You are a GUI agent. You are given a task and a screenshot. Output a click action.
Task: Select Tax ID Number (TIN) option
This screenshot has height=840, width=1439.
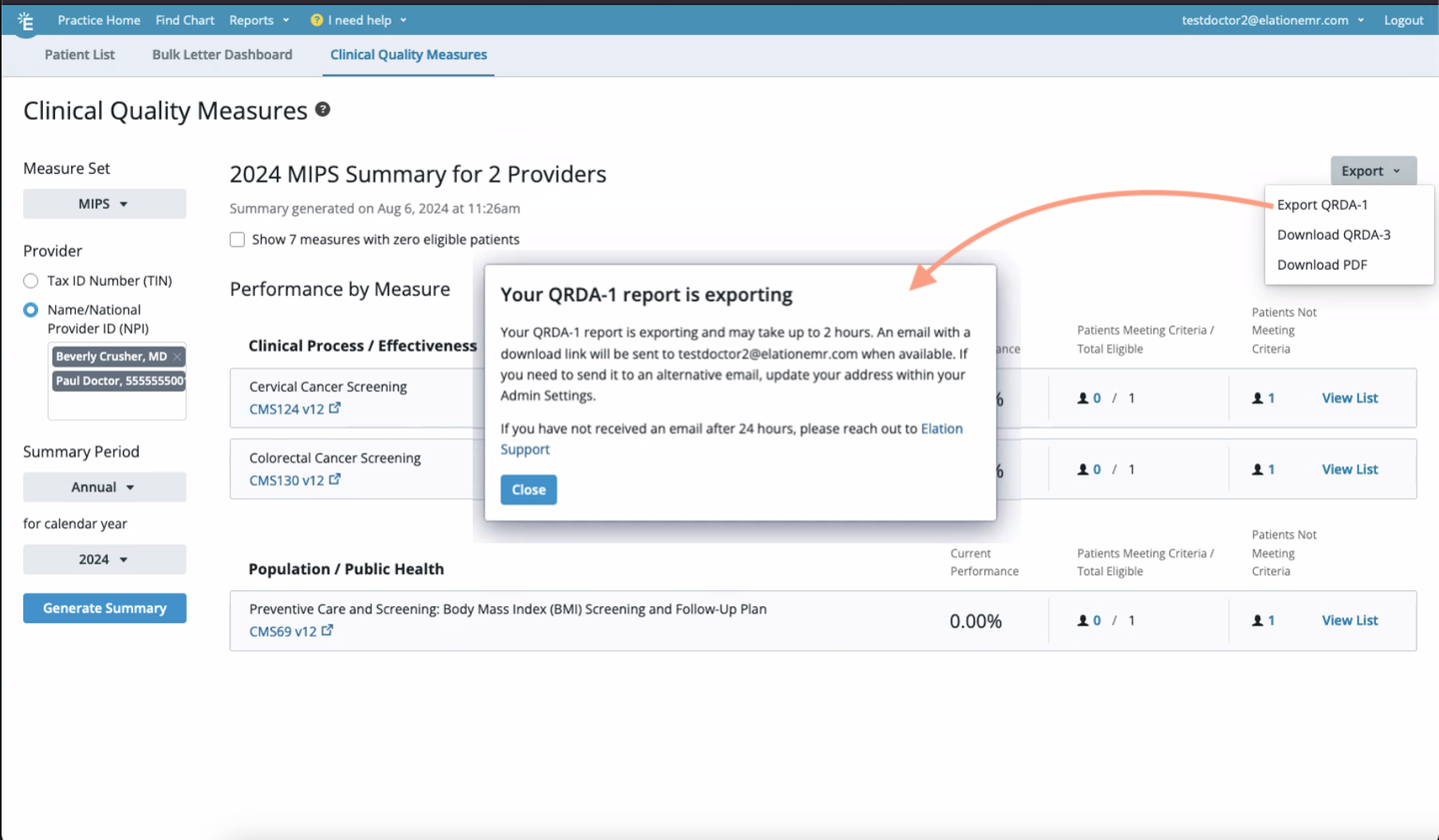[33, 281]
